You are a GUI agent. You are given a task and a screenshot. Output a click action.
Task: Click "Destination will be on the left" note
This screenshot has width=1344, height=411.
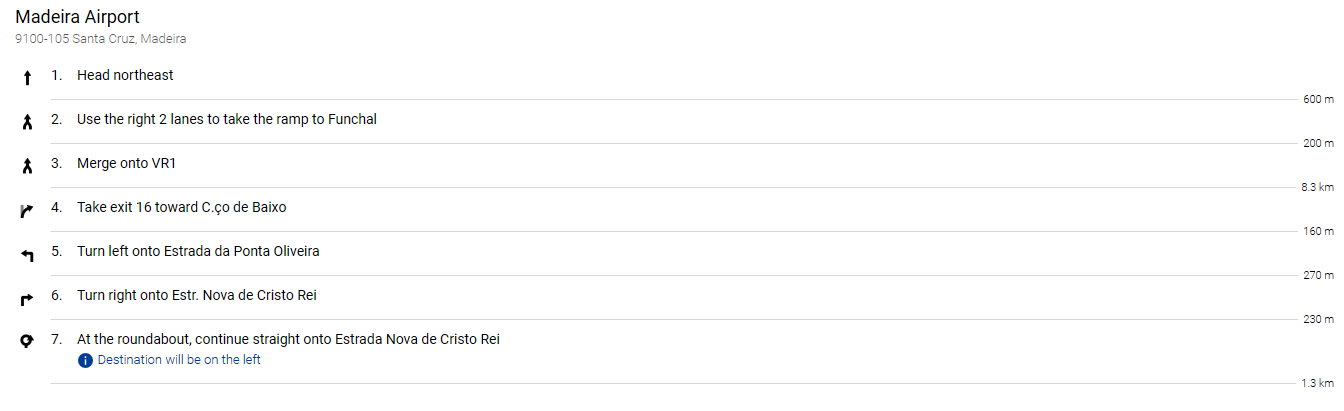(x=179, y=360)
